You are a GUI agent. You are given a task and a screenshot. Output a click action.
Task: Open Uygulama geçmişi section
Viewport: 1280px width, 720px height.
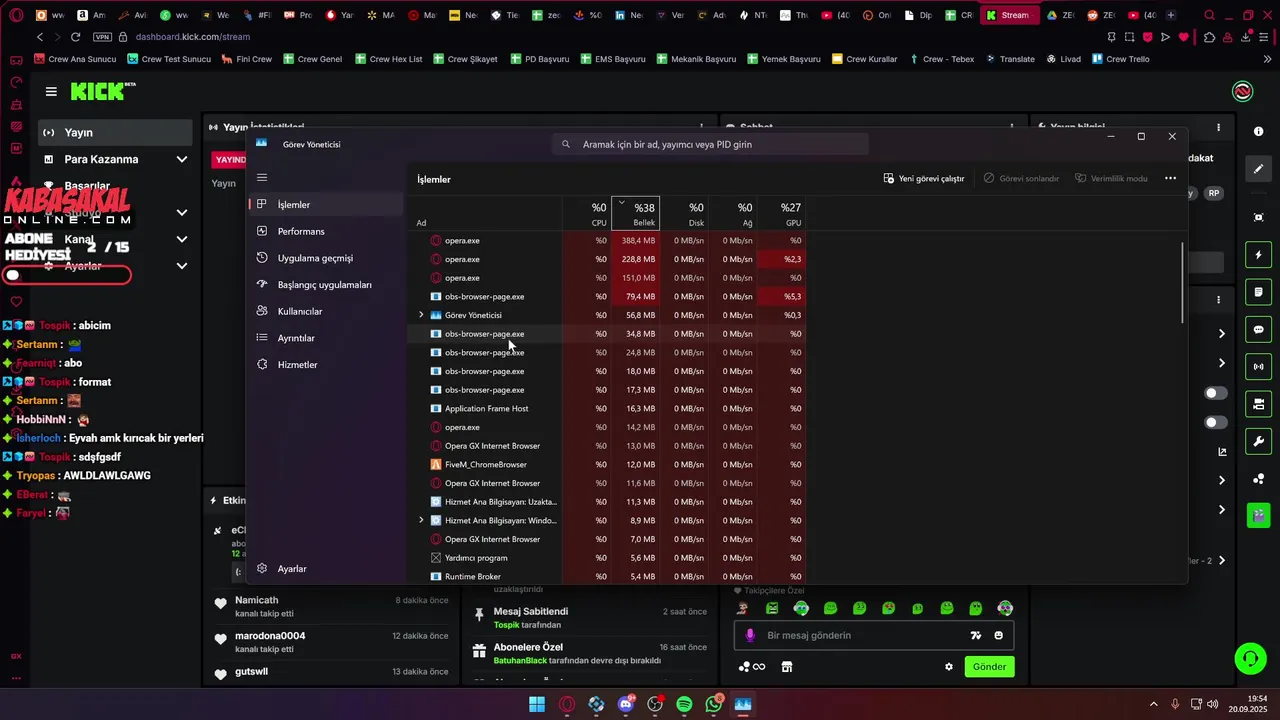click(x=326, y=258)
